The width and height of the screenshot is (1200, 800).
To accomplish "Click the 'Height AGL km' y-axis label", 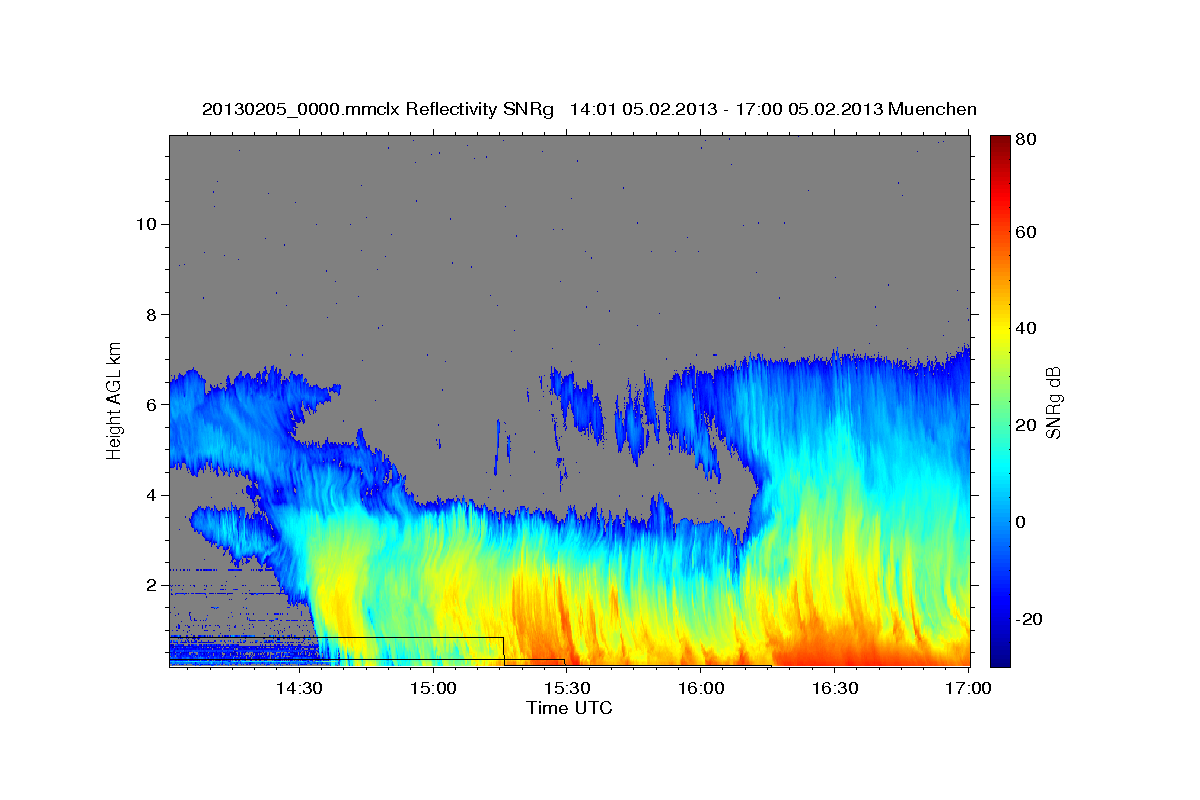I will [114, 401].
